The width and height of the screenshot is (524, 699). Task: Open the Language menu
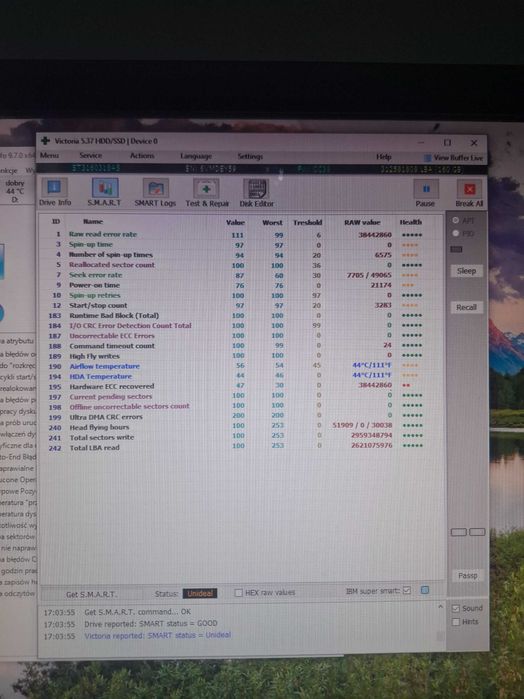[x=196, y=156]
